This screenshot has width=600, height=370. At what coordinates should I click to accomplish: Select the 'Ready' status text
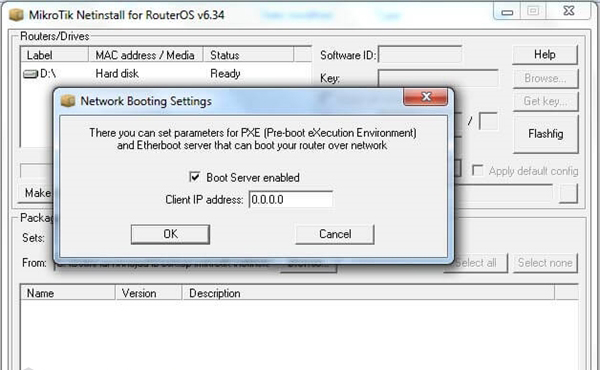225,73
